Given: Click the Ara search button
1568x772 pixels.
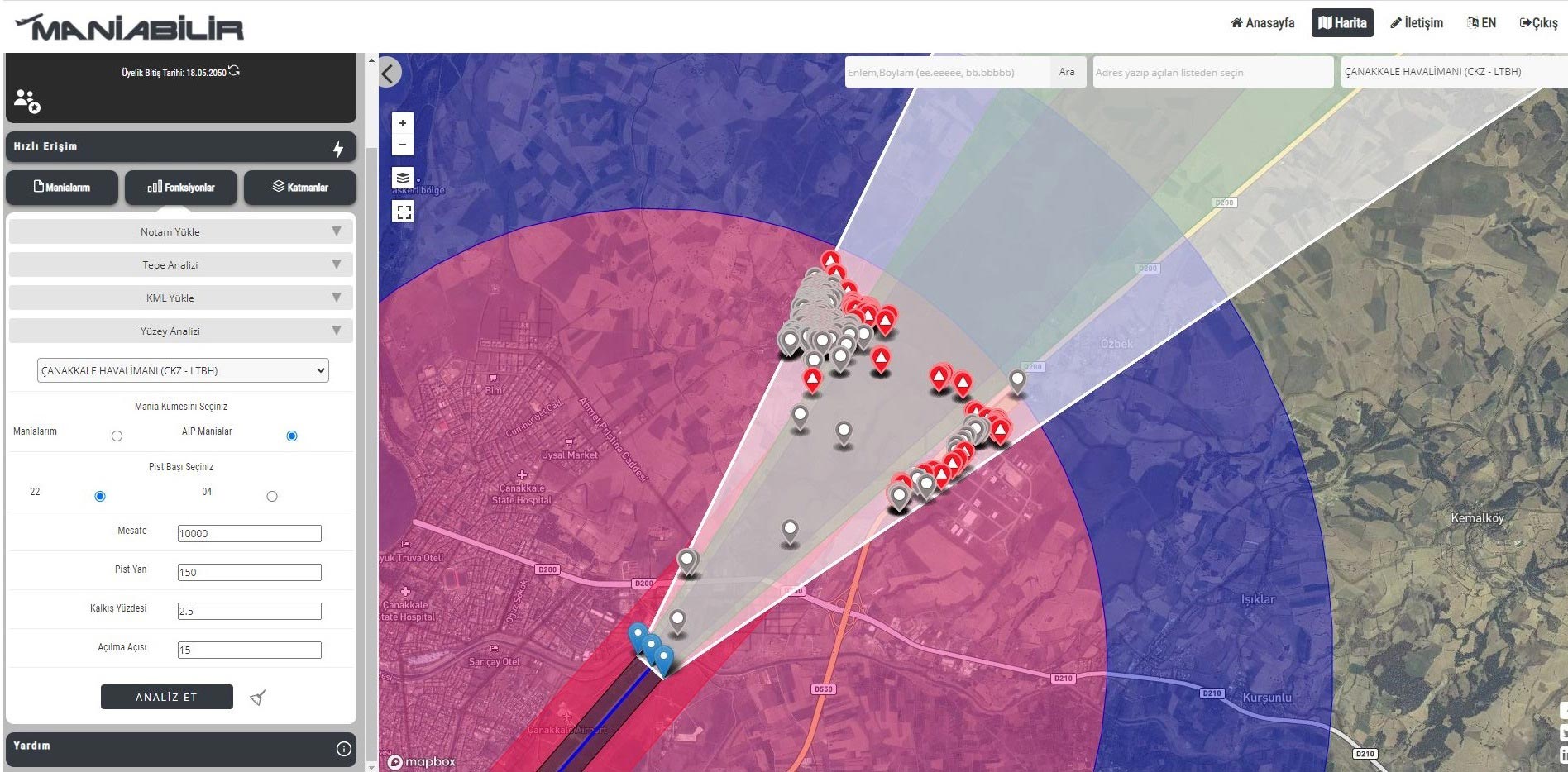Looking at the screenshot, I should coord(1067,72).
